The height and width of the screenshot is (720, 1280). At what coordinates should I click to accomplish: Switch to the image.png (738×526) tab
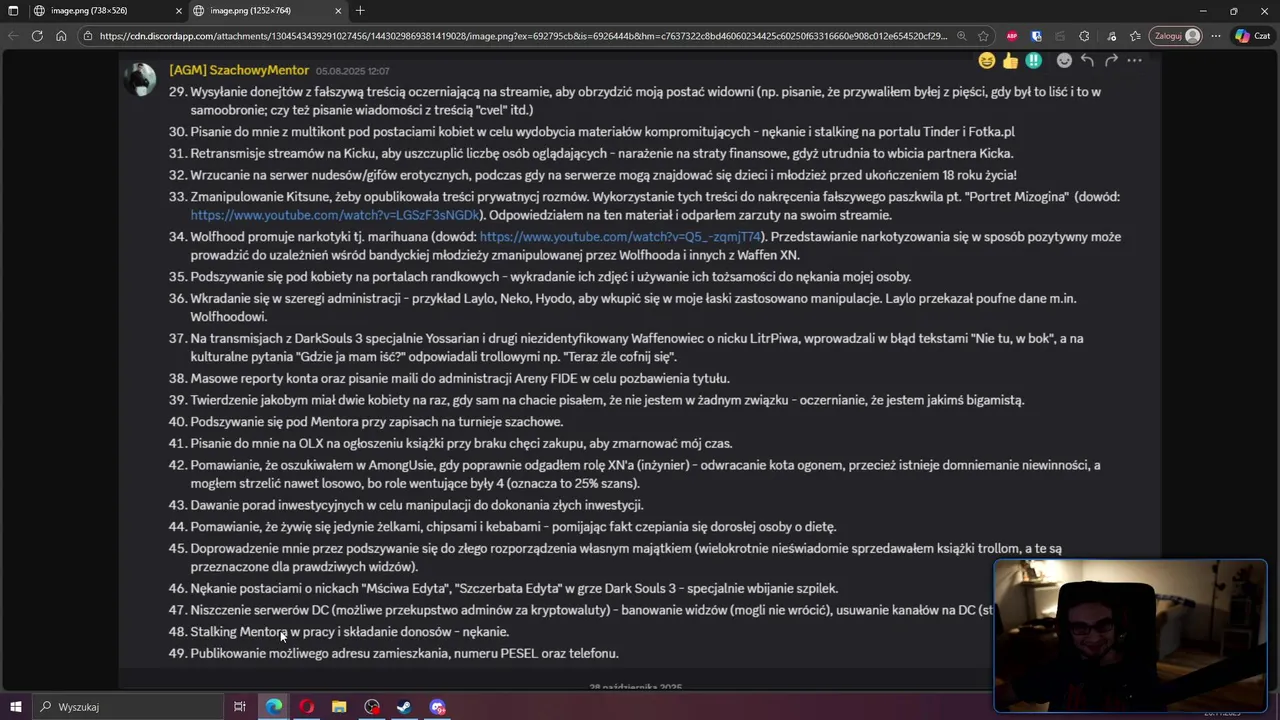(108, 11)
